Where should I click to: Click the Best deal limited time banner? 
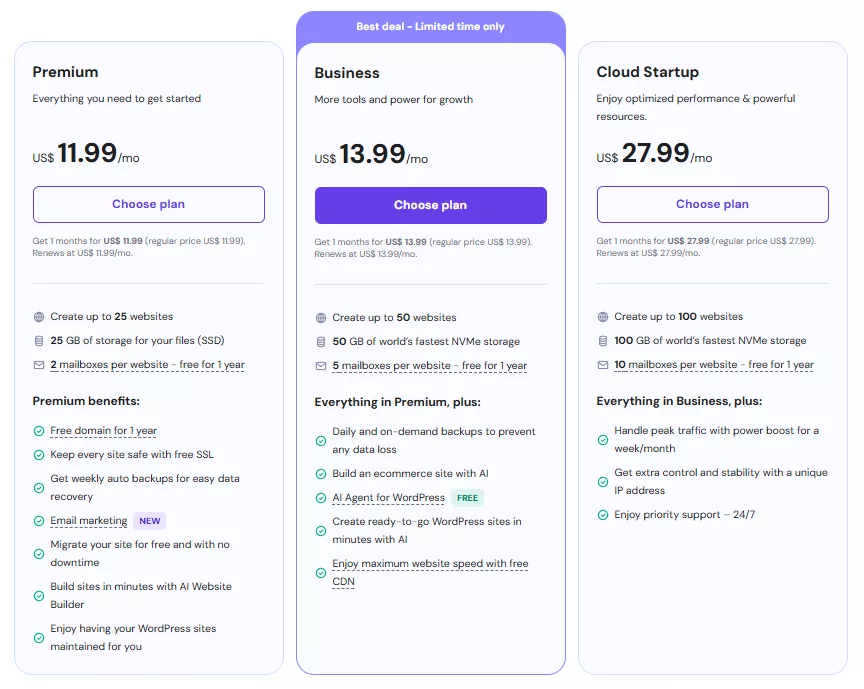coord(431,27)
